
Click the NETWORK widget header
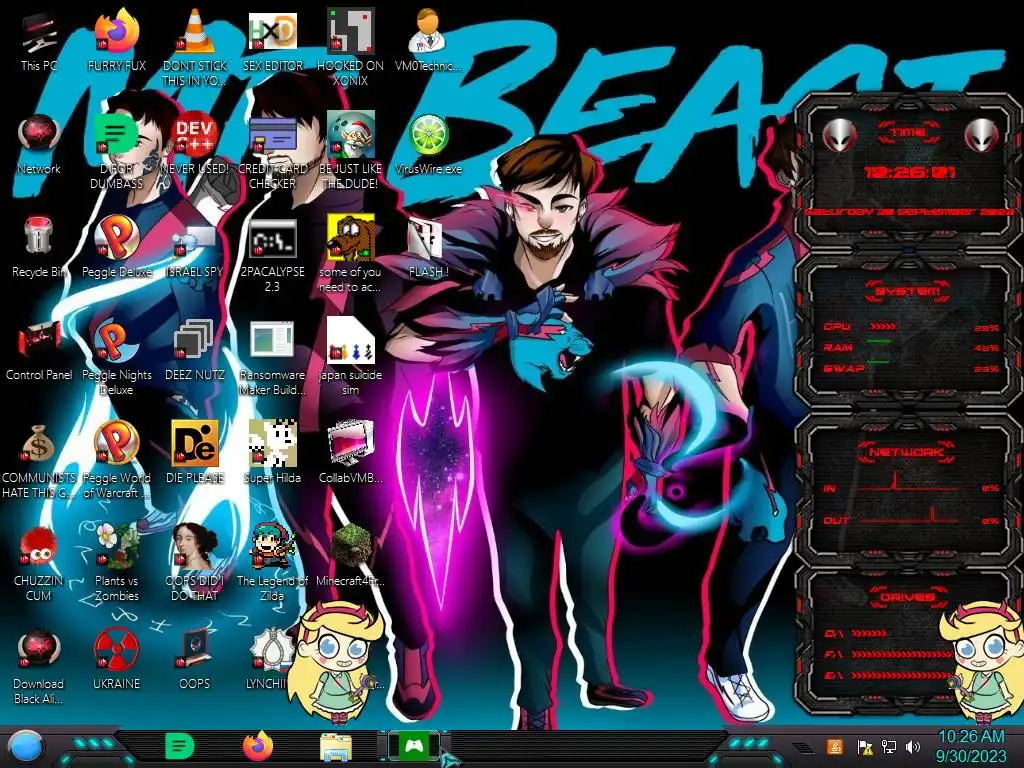[908, 452]
